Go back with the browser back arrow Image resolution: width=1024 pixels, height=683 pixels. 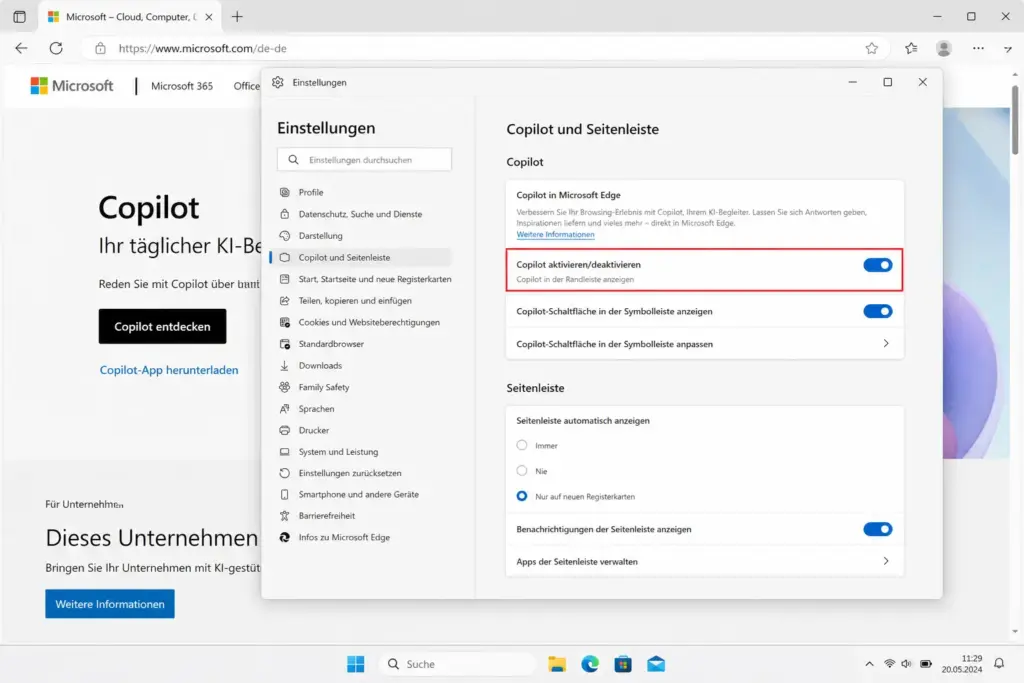coord(22,48)
